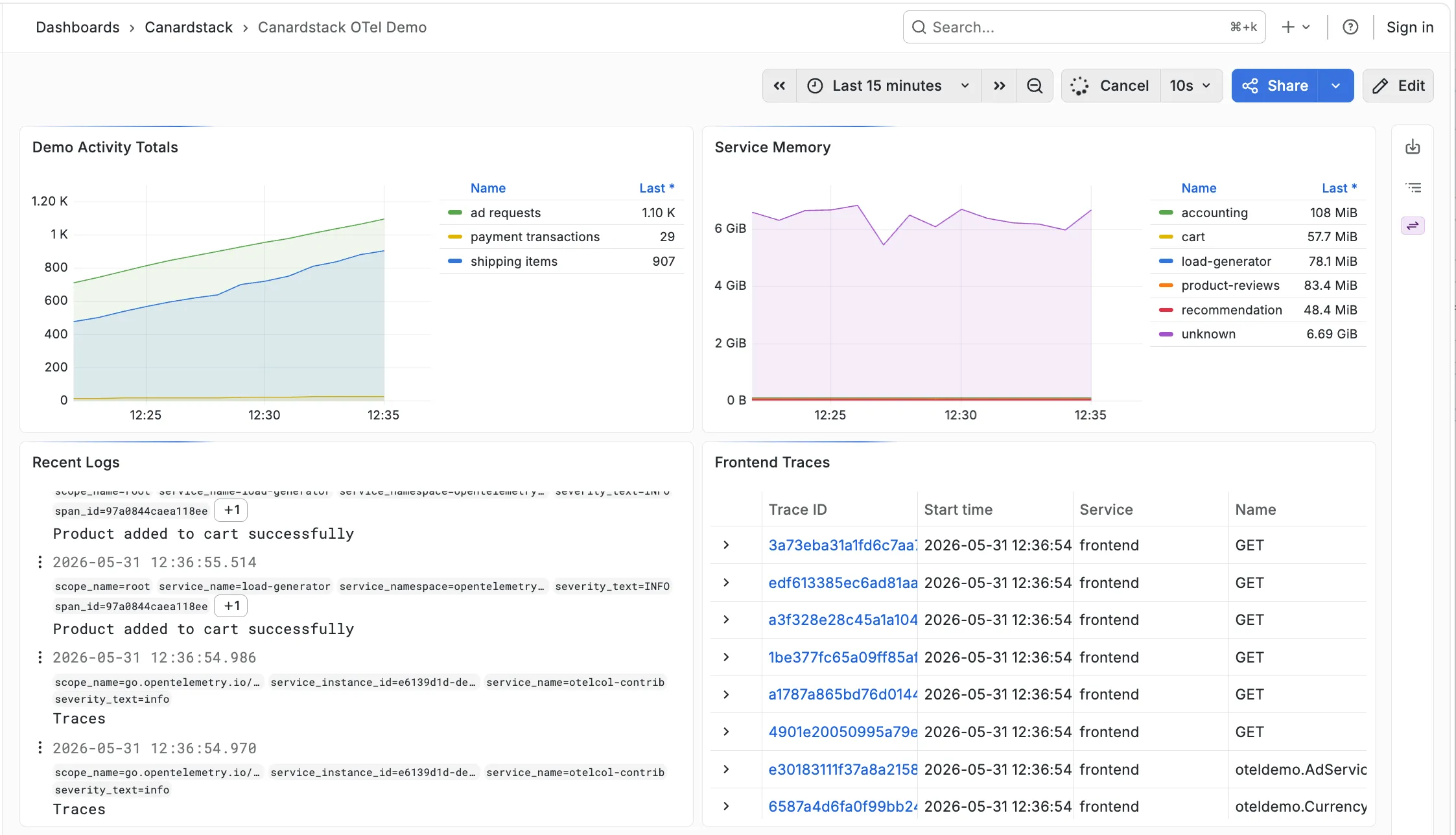Click the Sign in link
The width and height of the screenshot is (1456, 835).
pyautogui.click(x=1410, y=27)
